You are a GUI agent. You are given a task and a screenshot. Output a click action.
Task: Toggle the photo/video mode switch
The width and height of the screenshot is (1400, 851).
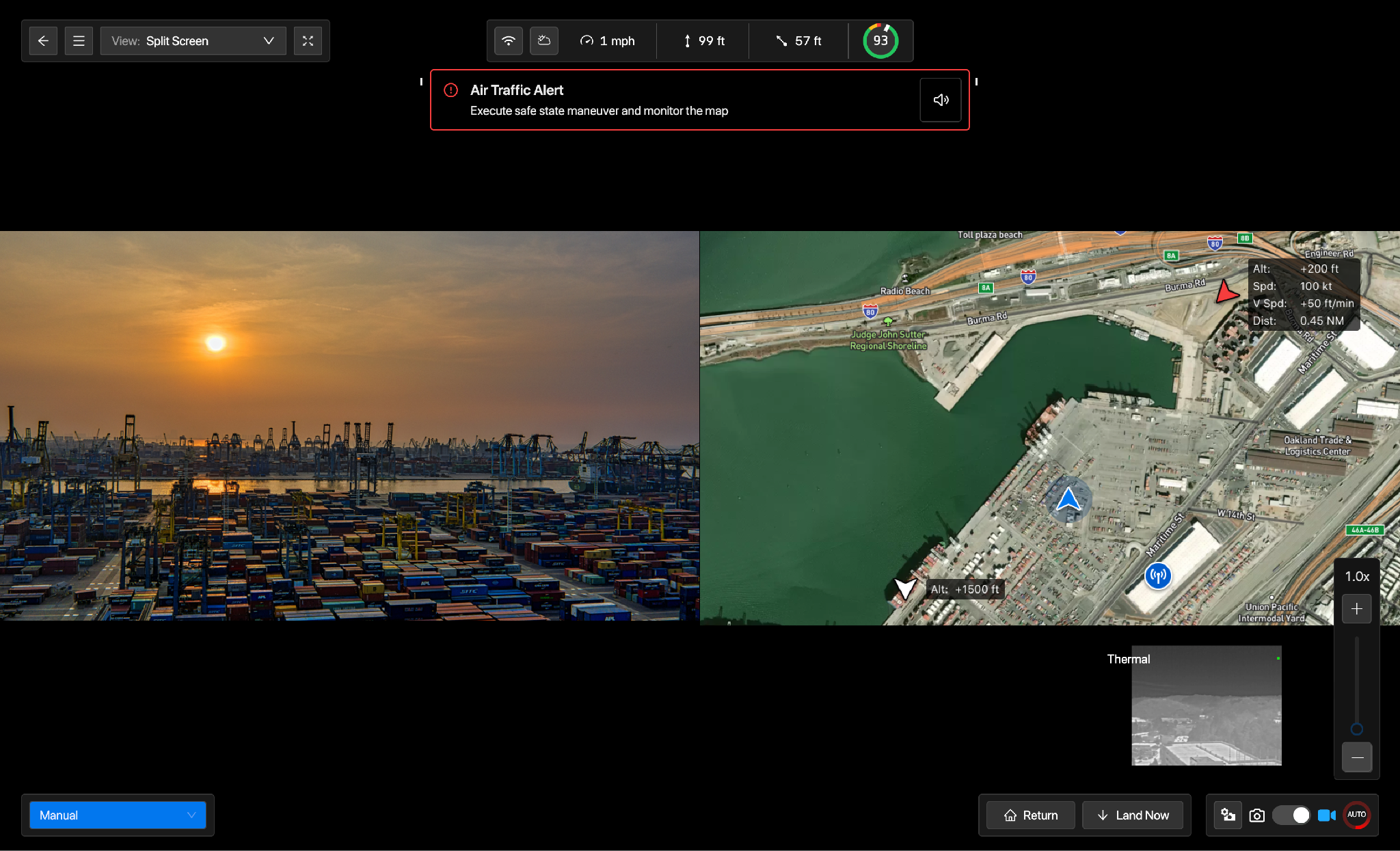(1291, 815)
